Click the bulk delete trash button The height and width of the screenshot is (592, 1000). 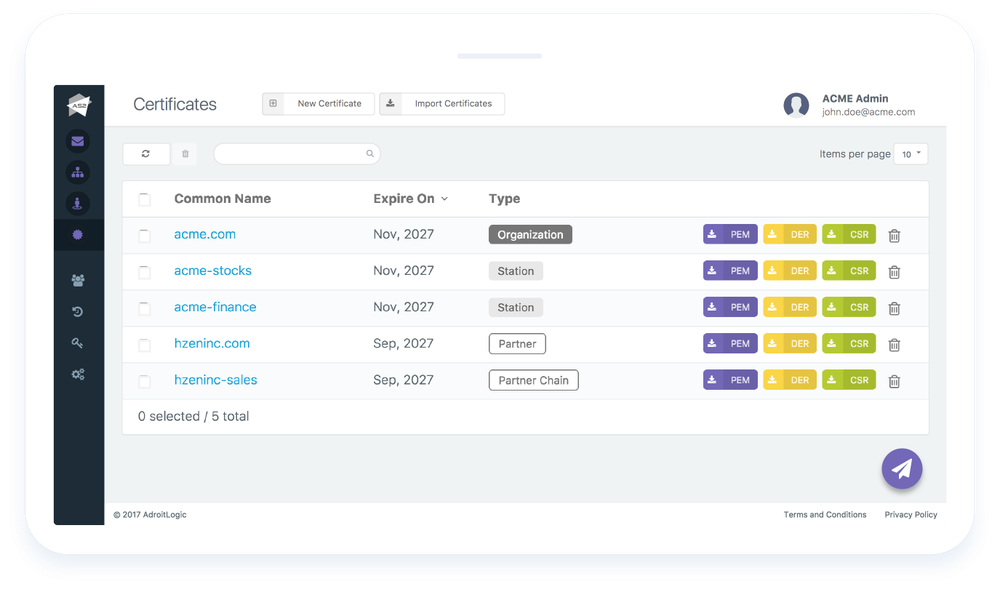pos(186,154)
